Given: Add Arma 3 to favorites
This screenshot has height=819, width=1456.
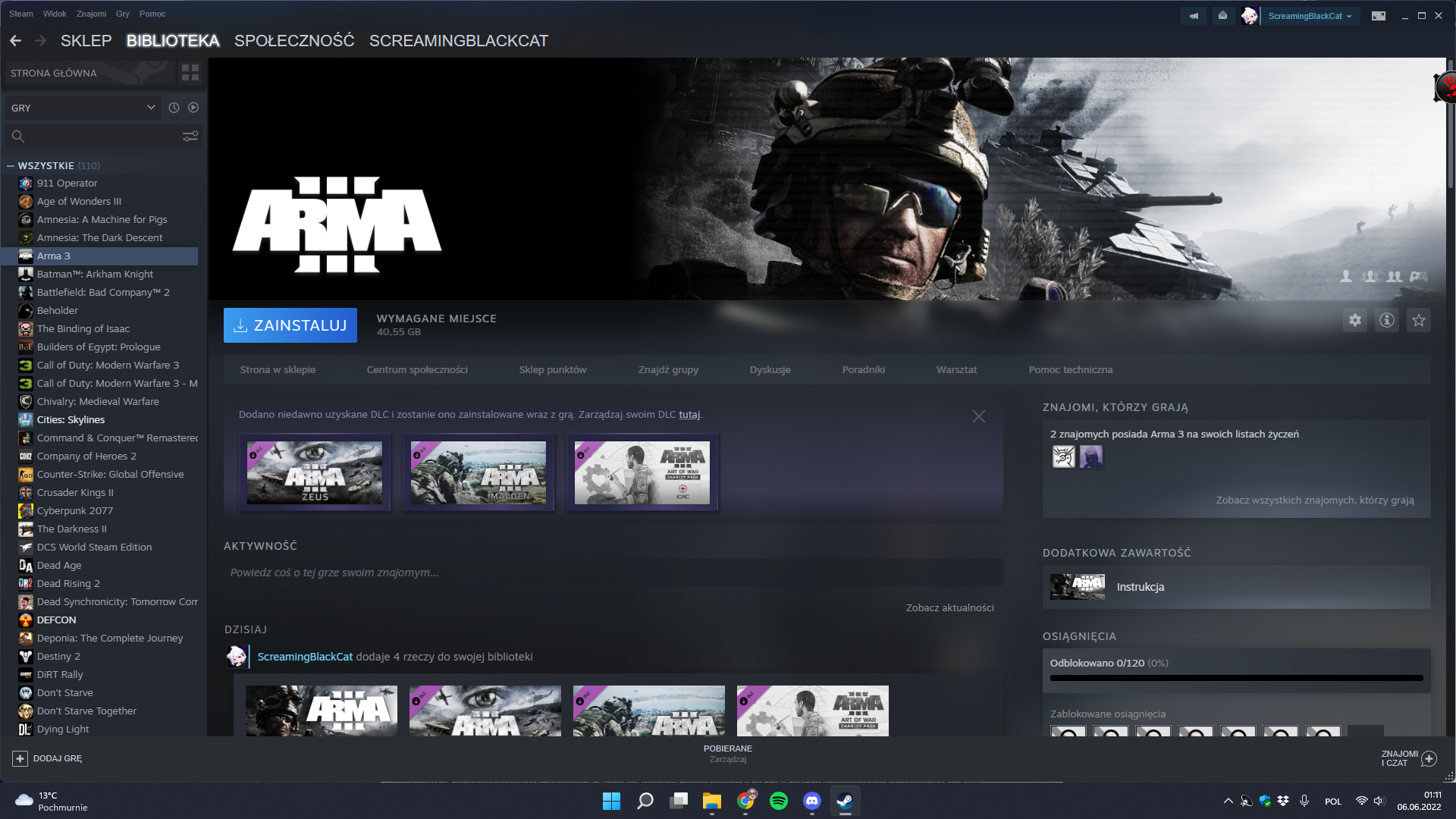Looking at the screenshot, I should coord(1419,320).
